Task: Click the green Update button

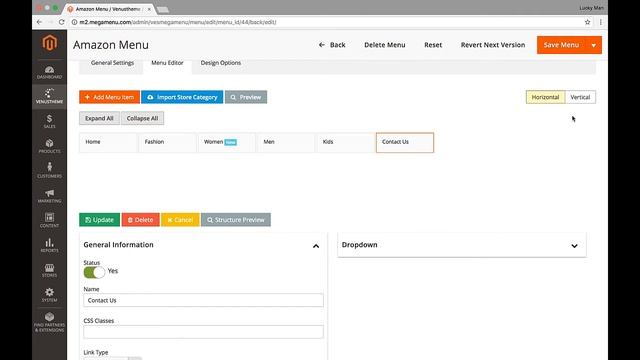Action: click(100, 220)
